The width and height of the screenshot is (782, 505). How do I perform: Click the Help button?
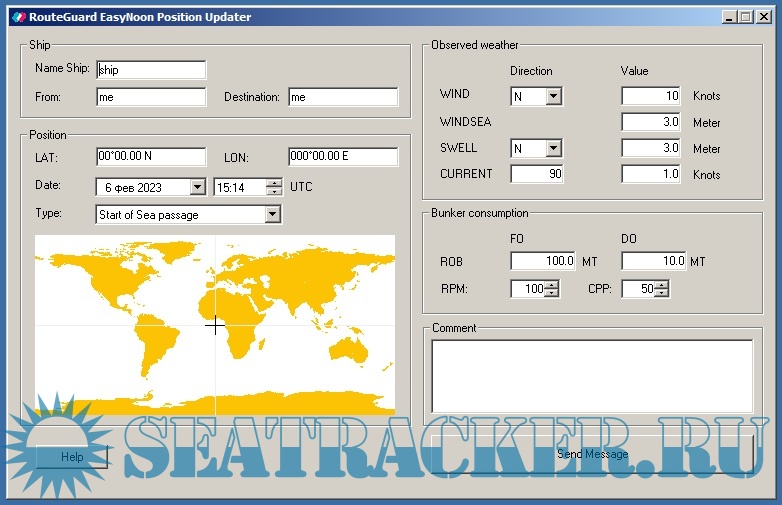(x=72, y=456)
